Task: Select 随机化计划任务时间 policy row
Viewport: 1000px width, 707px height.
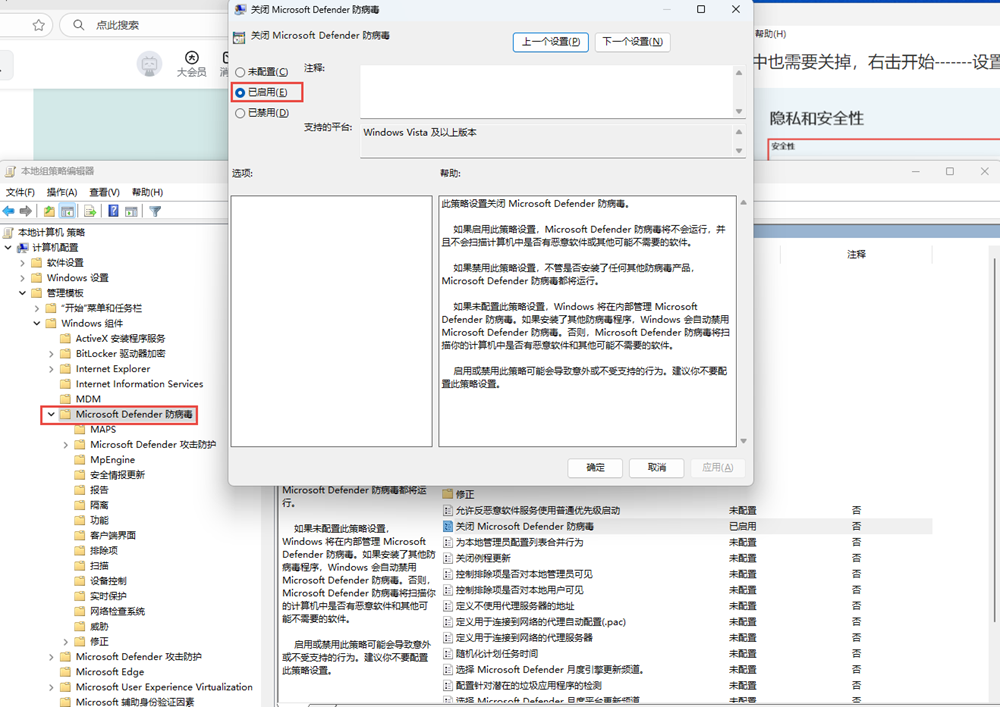Action: coord(687,653)
